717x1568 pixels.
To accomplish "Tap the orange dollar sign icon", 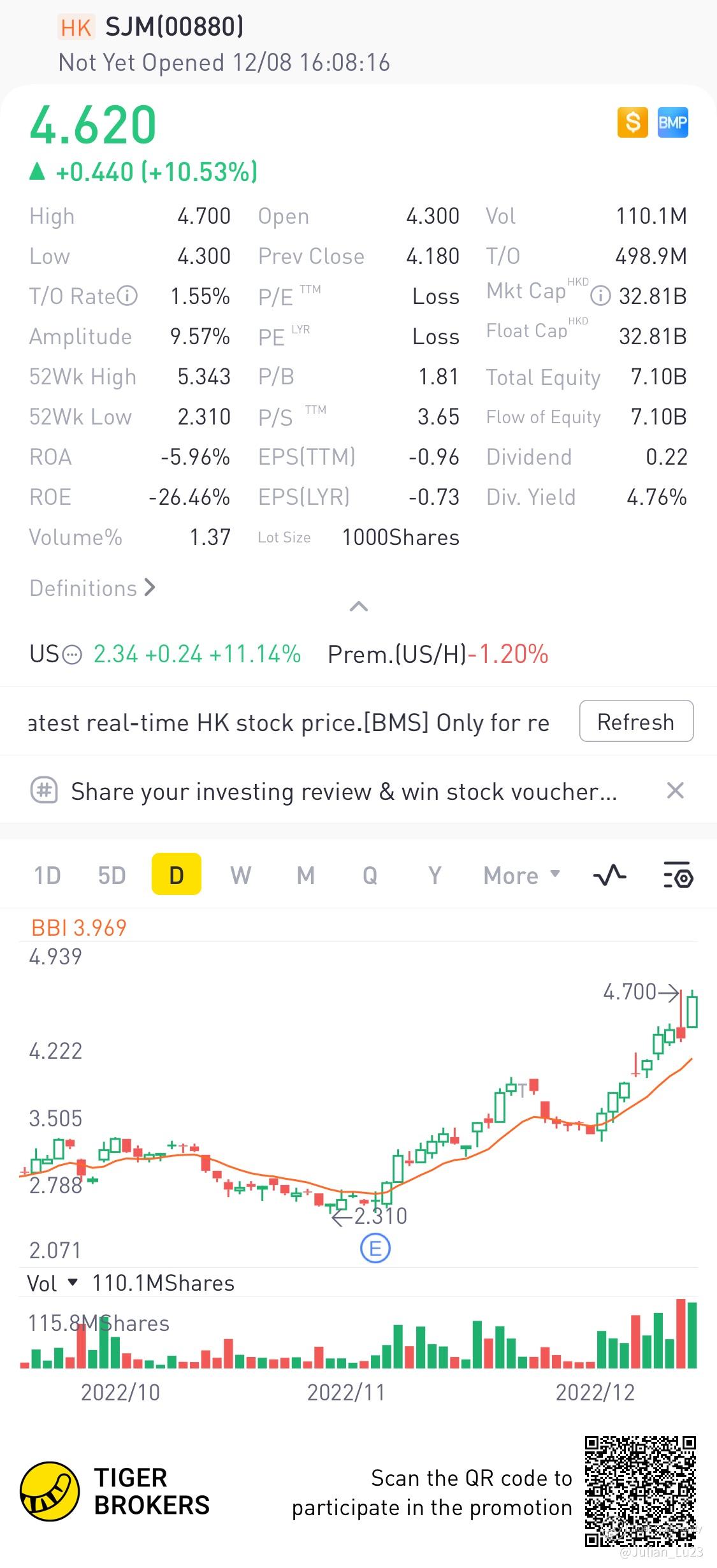I will 632,122.
